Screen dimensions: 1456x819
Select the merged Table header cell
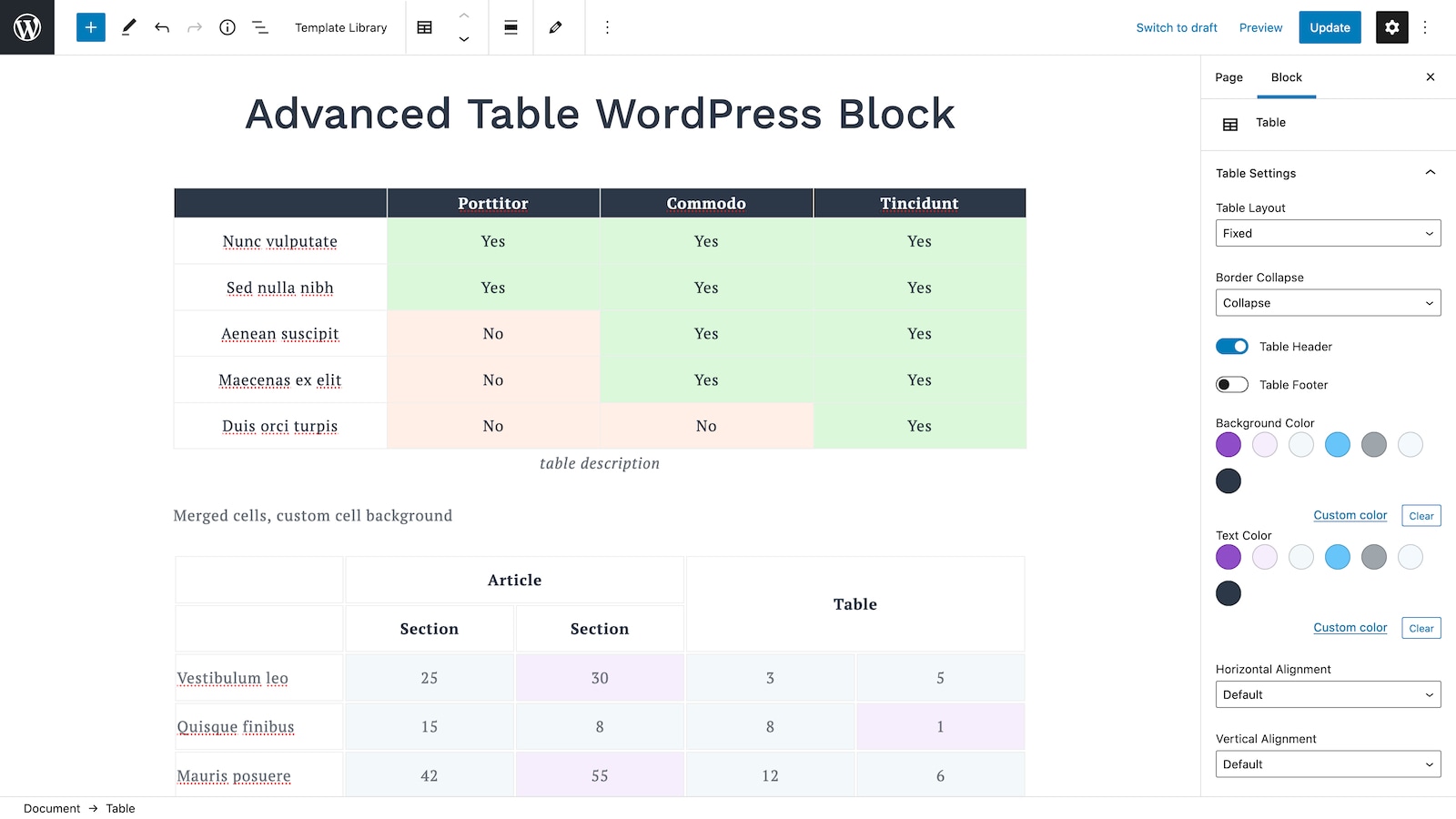(x=855, y=604)
